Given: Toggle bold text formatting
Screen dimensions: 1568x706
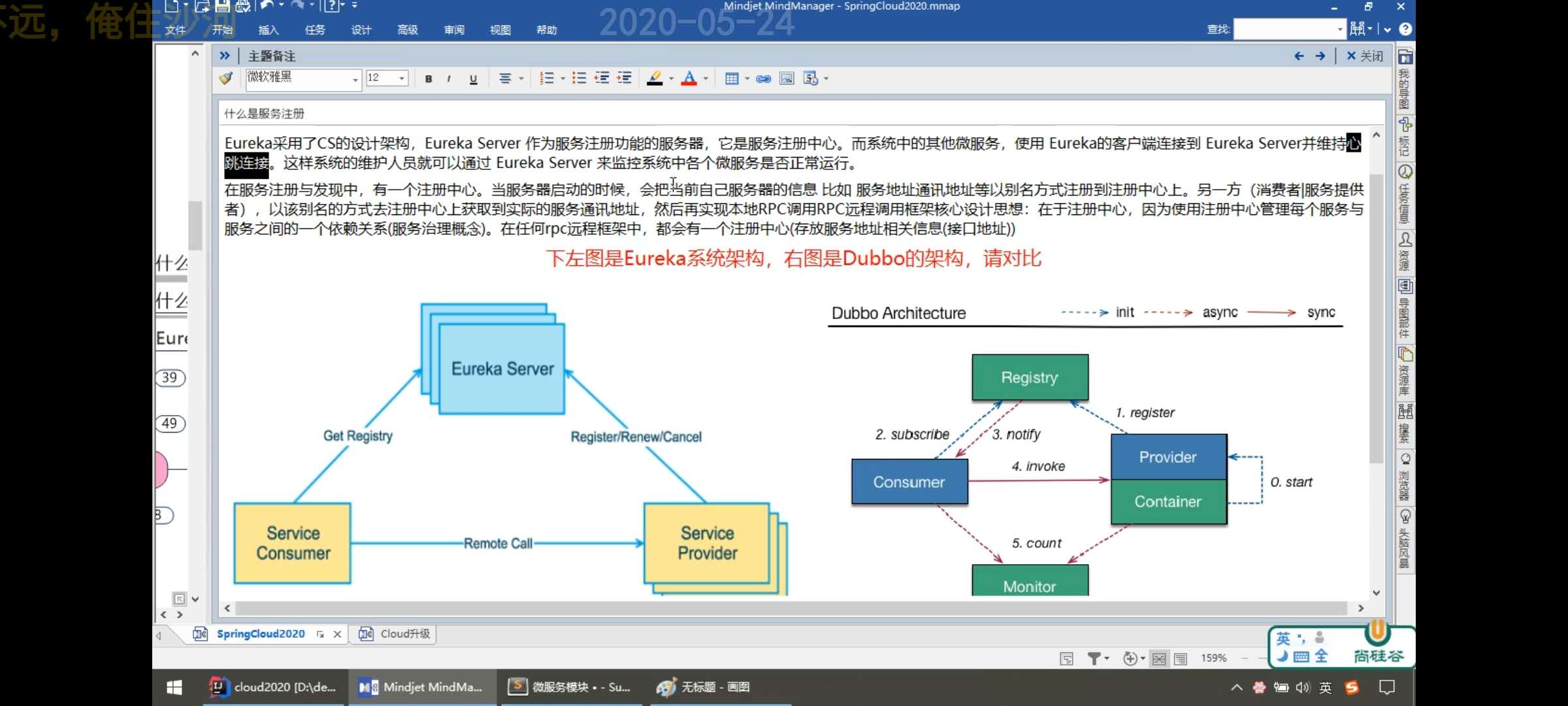Looking at the screenshot, I should coord(428,78).
